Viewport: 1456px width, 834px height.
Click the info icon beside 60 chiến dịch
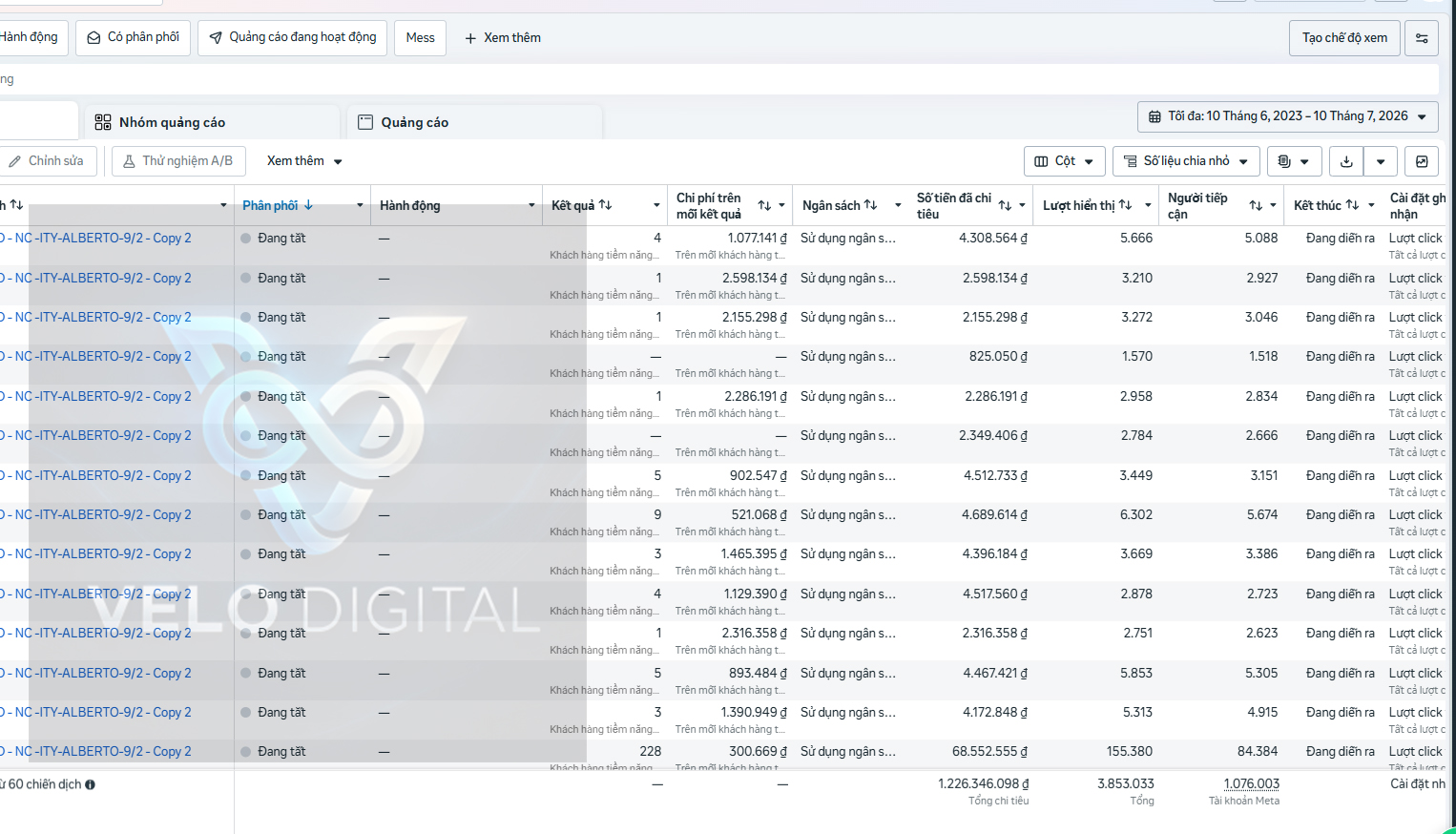90,784
